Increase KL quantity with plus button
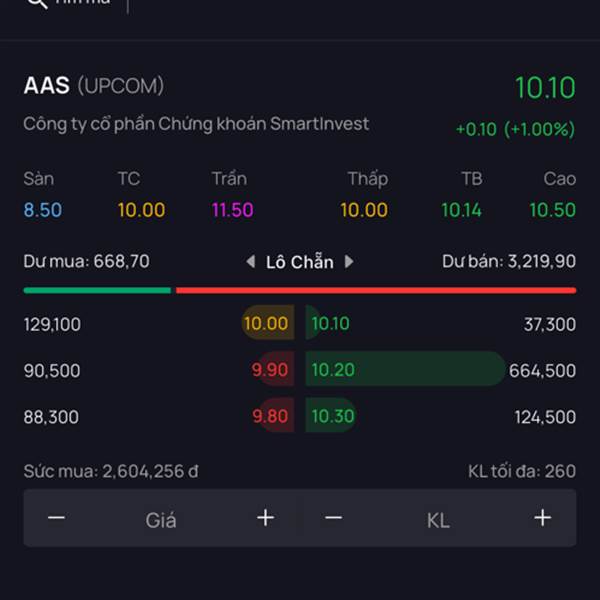 pyautogui.click(x=542, y=517)
